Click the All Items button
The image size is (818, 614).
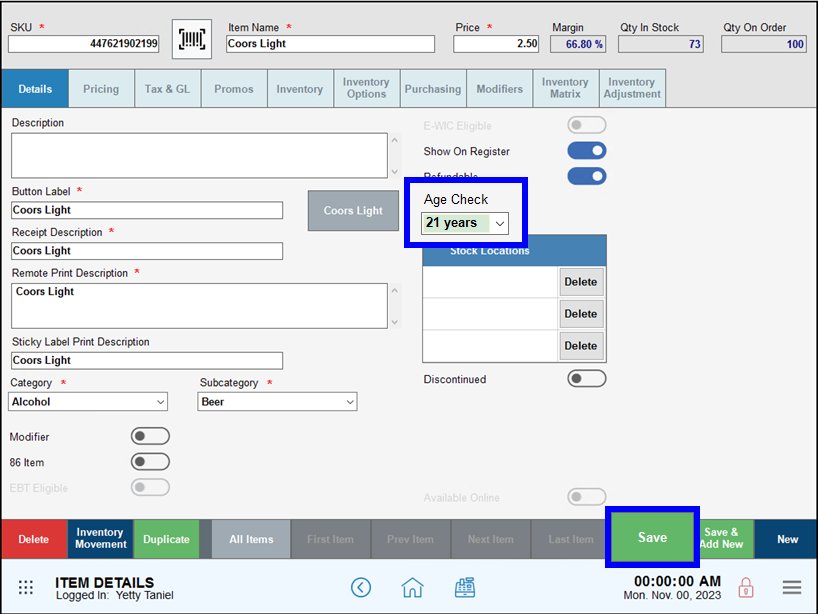tap(251, 539)
